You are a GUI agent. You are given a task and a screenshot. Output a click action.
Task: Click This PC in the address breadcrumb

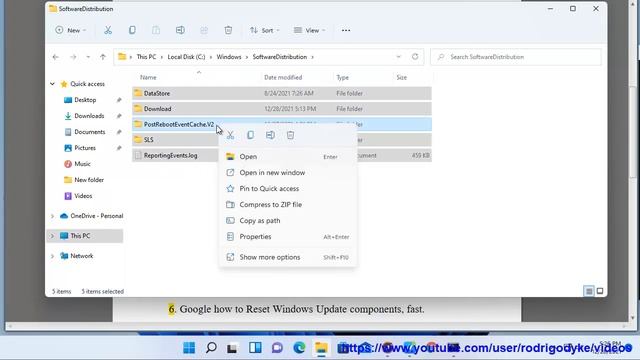click(146, 57)
